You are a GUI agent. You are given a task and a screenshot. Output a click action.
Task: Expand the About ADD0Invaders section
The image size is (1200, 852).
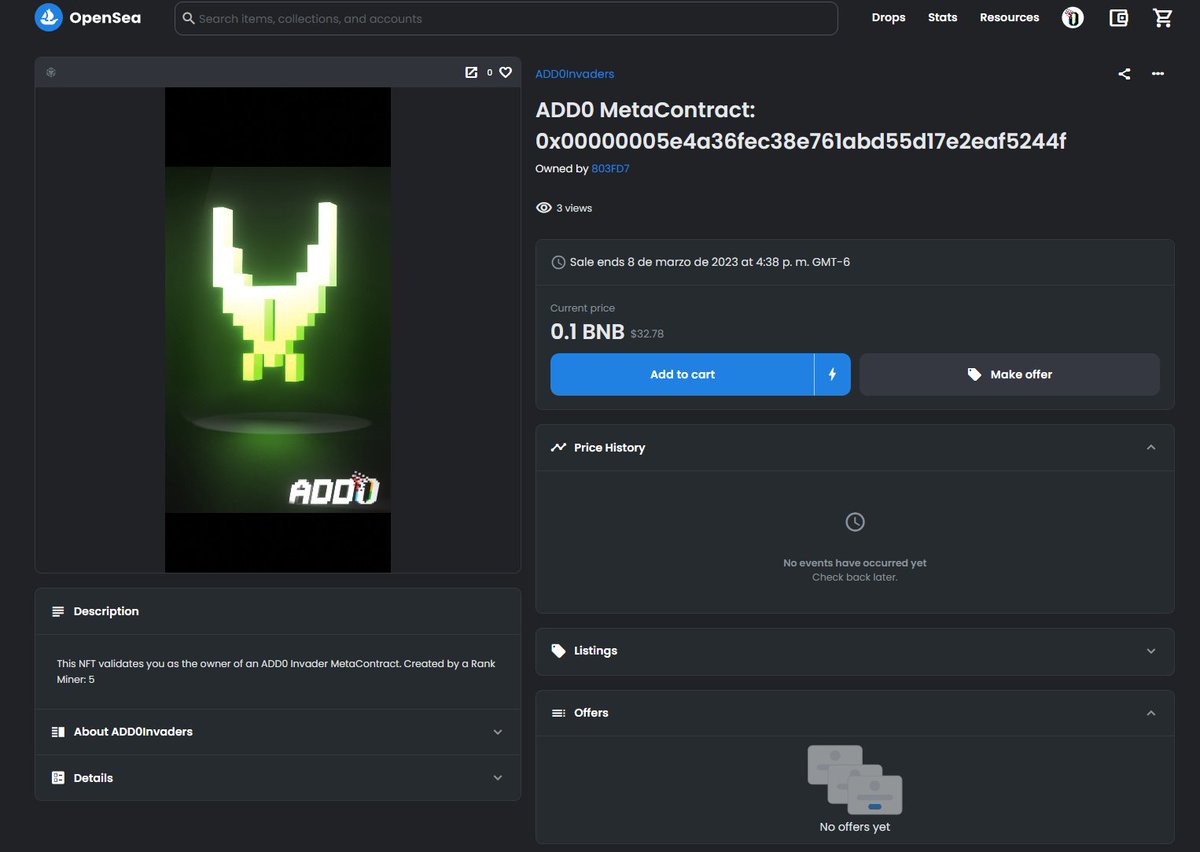pyautogui.click(x=278, y=732)
